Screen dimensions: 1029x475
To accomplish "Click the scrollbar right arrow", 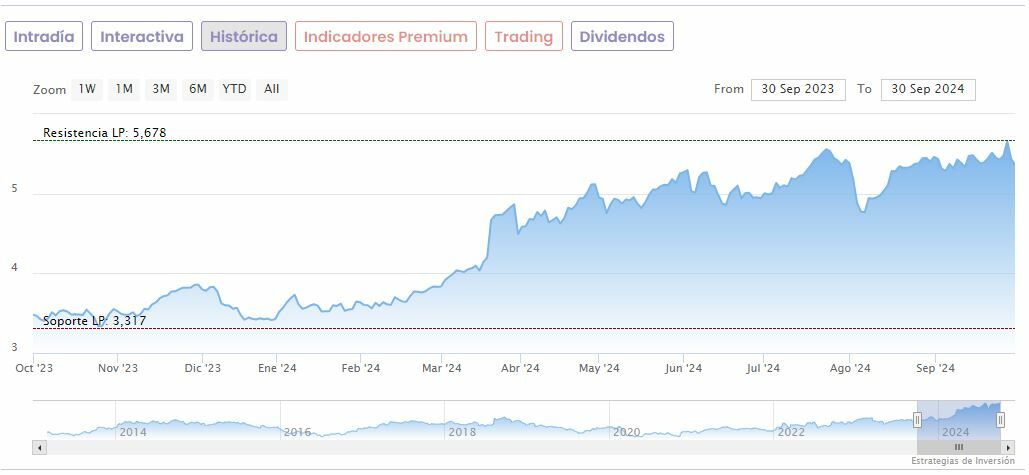I will [1008, 447].
